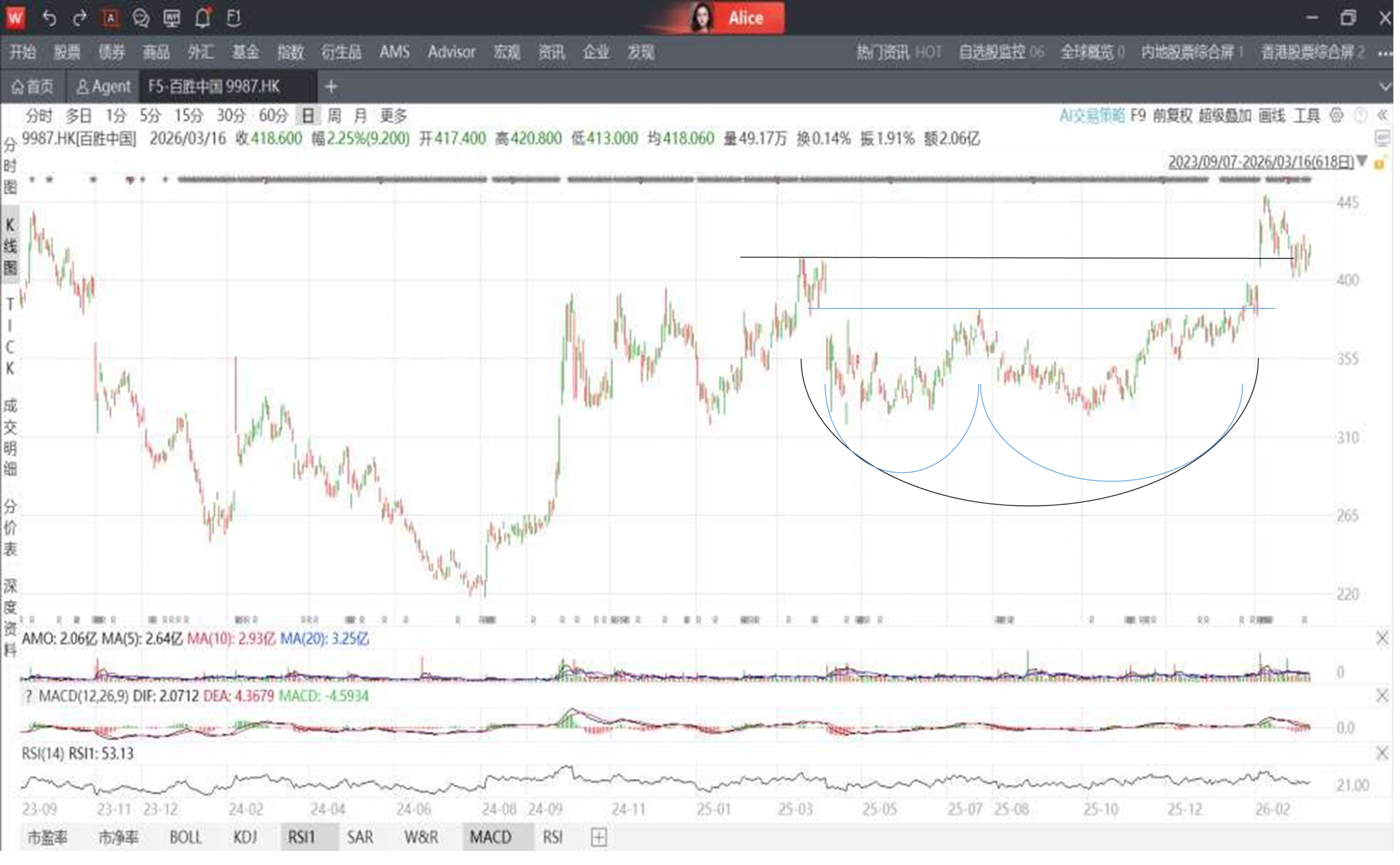The height and width of the screenshot is (865, 1400).
Task: Toggle the RSI1 indicator button
Action: [x=301, y=838]
